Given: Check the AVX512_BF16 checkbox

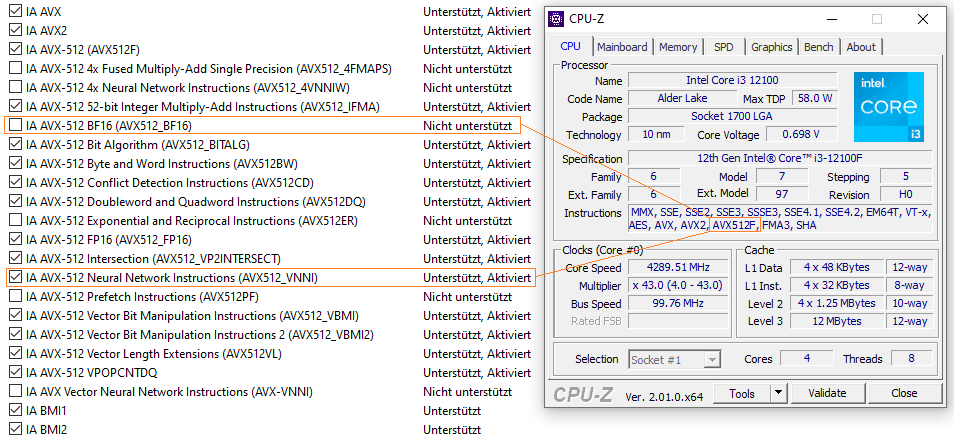Looking at the screenshot, I should point(16,126).
